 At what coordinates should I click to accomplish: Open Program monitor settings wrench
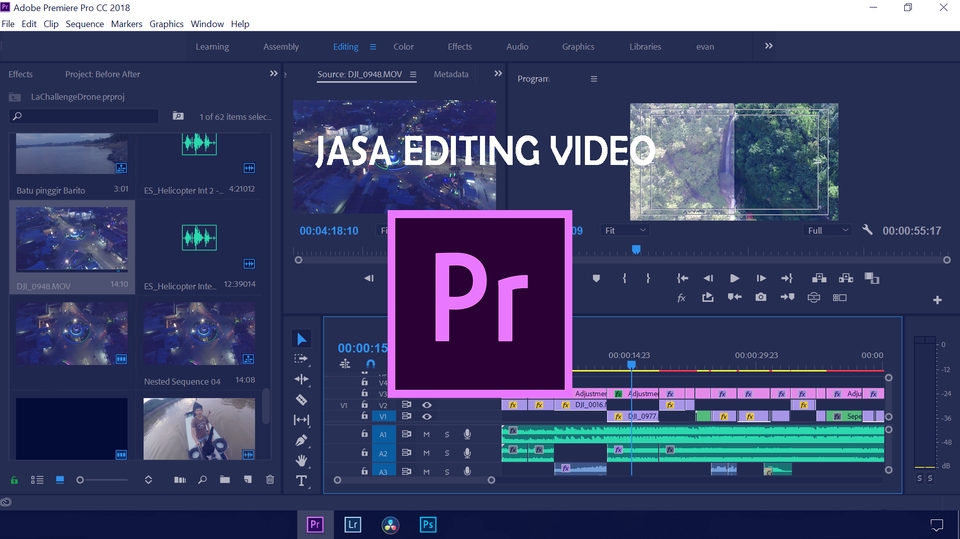pos(867,230)
